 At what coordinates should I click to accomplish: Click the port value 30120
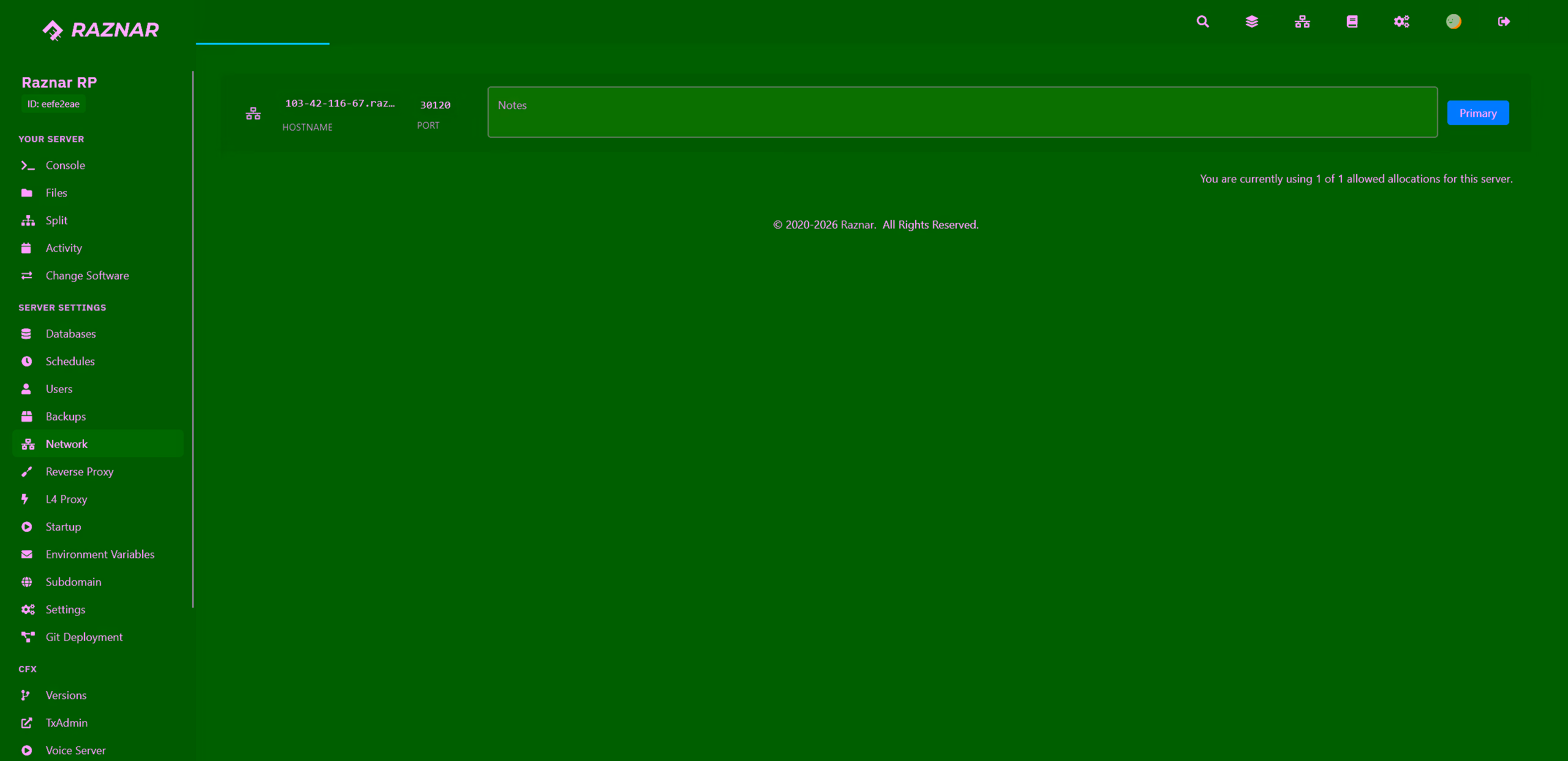tap(435, 105)
